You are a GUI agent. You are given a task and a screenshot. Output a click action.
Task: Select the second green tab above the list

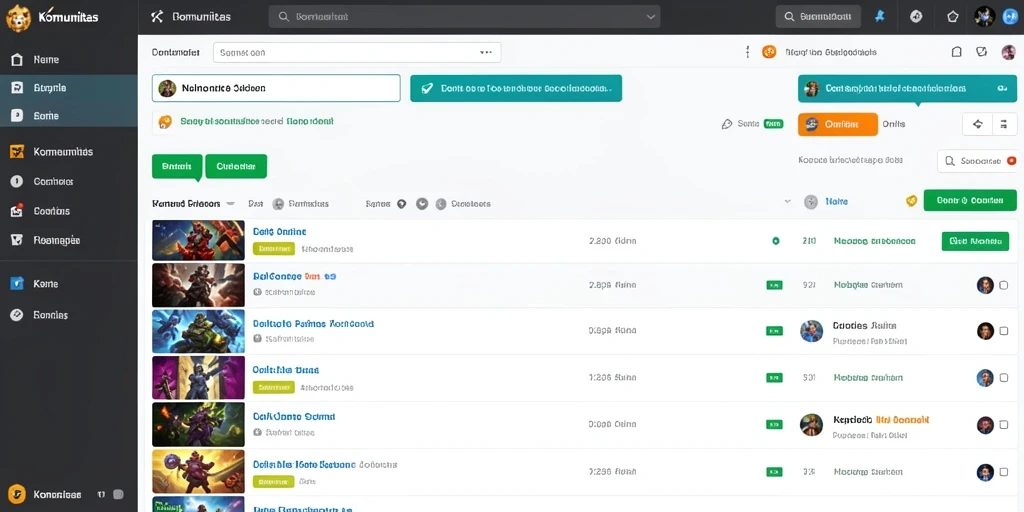tap(236, 167)
